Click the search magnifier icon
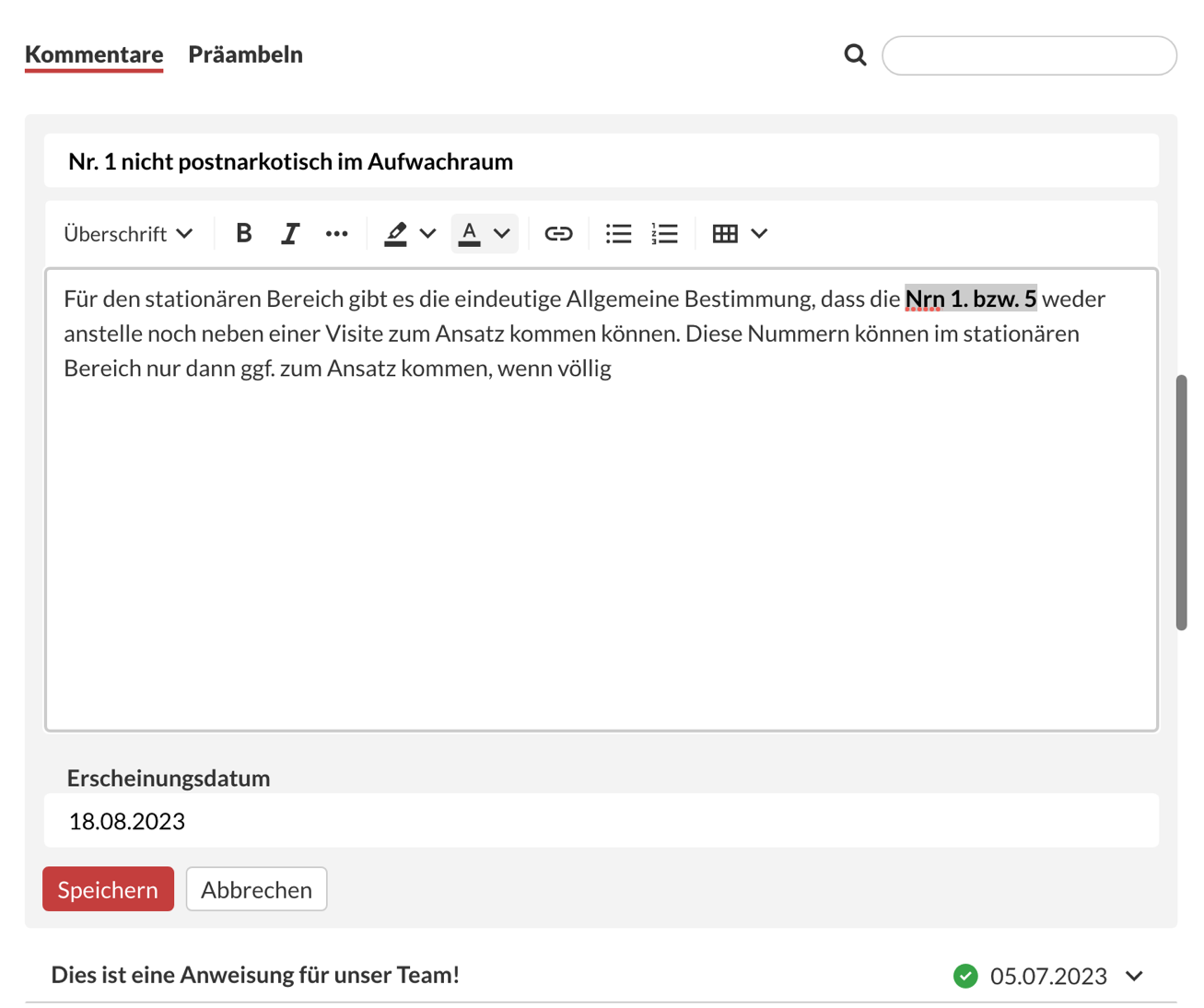The height and width of the screenshot is (1008, 1204). tap(855, 55)
